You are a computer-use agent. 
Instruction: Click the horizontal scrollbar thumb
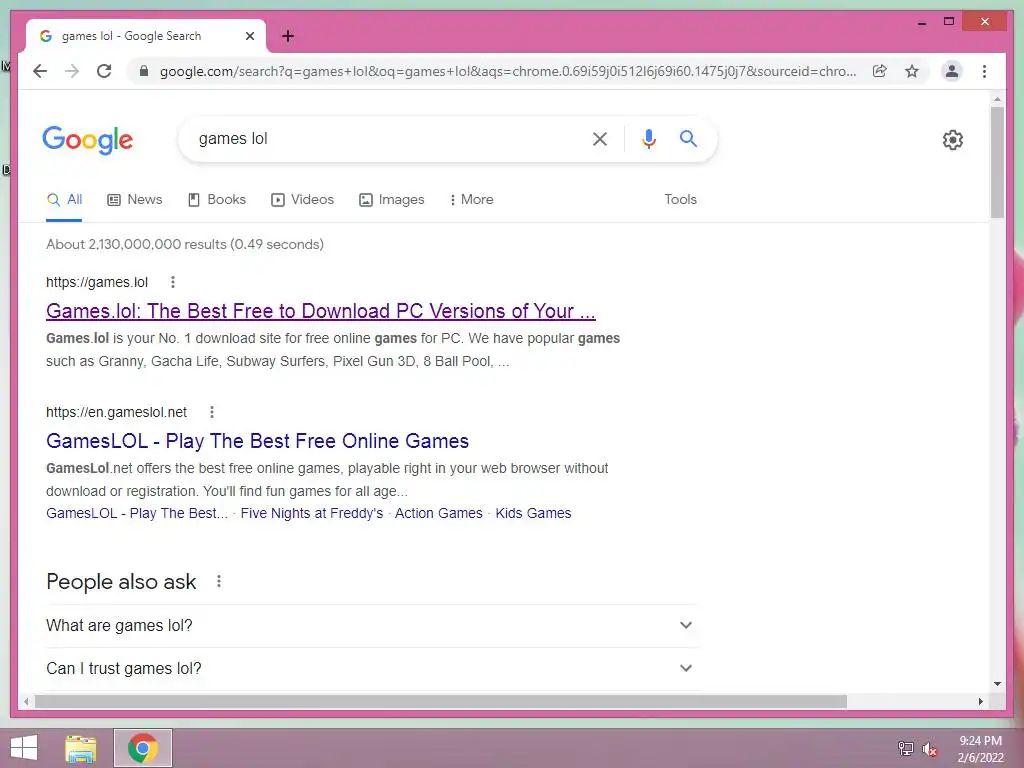click(x=441, y=701)
